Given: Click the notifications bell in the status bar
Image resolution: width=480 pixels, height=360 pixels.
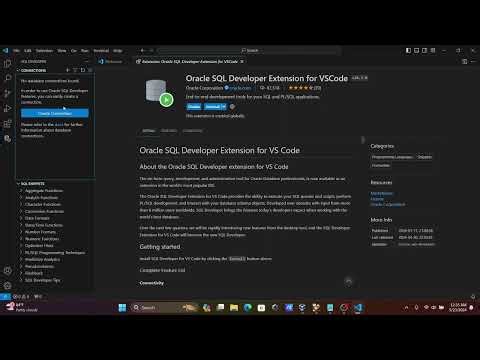Looking at the screenshot, I should (473, 296).
